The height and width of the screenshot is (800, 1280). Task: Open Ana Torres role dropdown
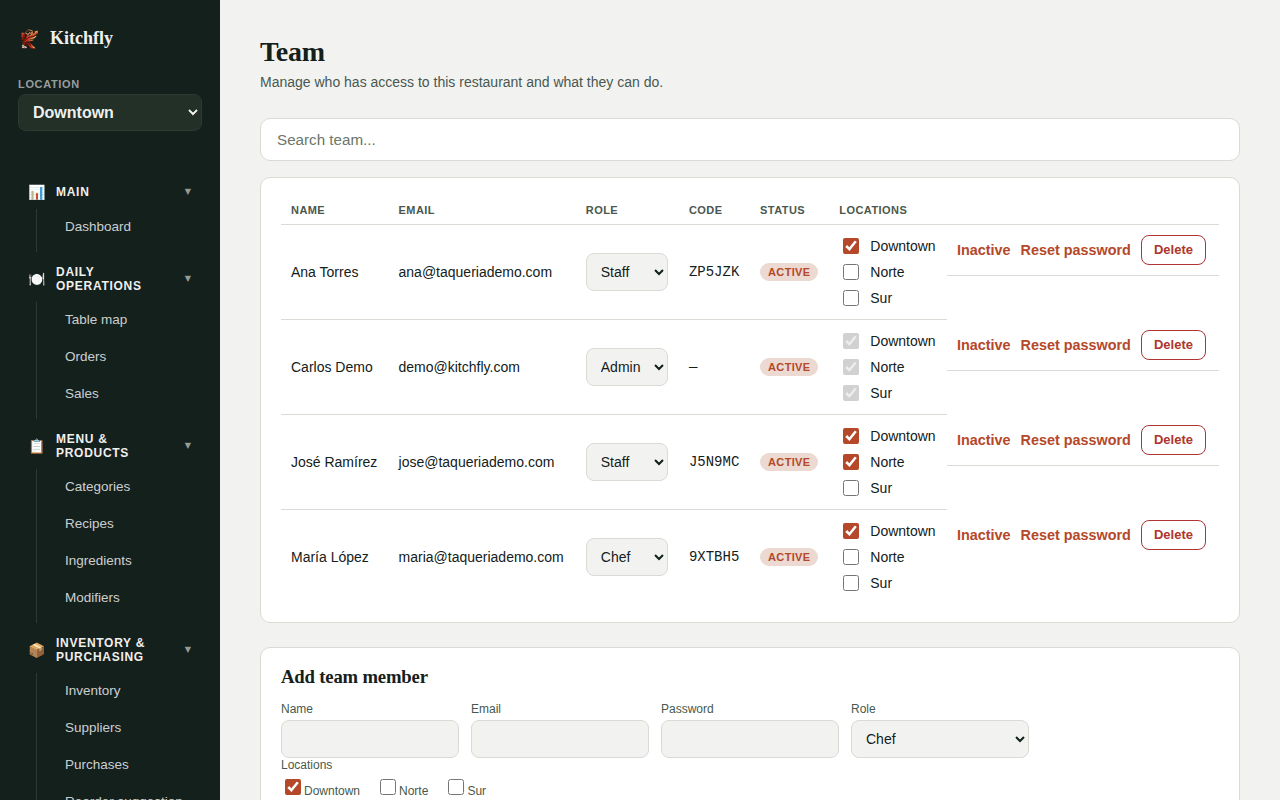click(x=627, y=272)
